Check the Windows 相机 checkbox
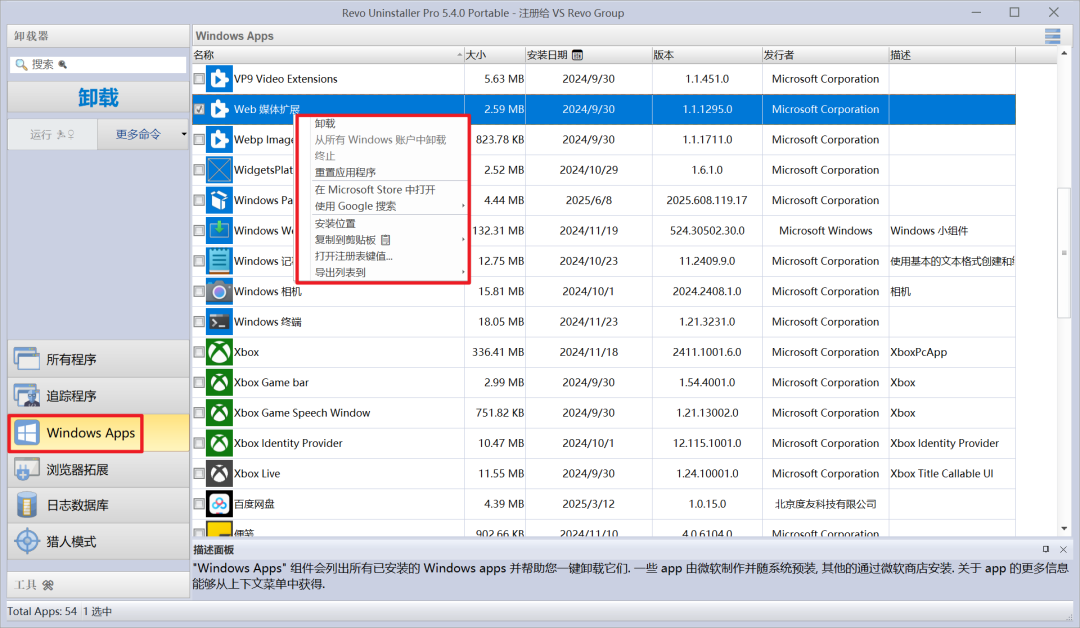Viewport: 1080px width, 628px height. coord(199,291)
